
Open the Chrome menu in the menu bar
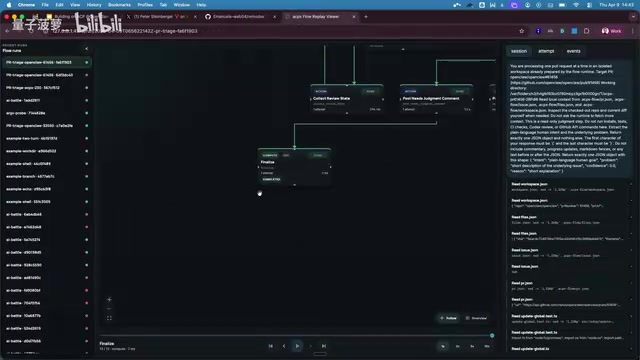[26, 5]
